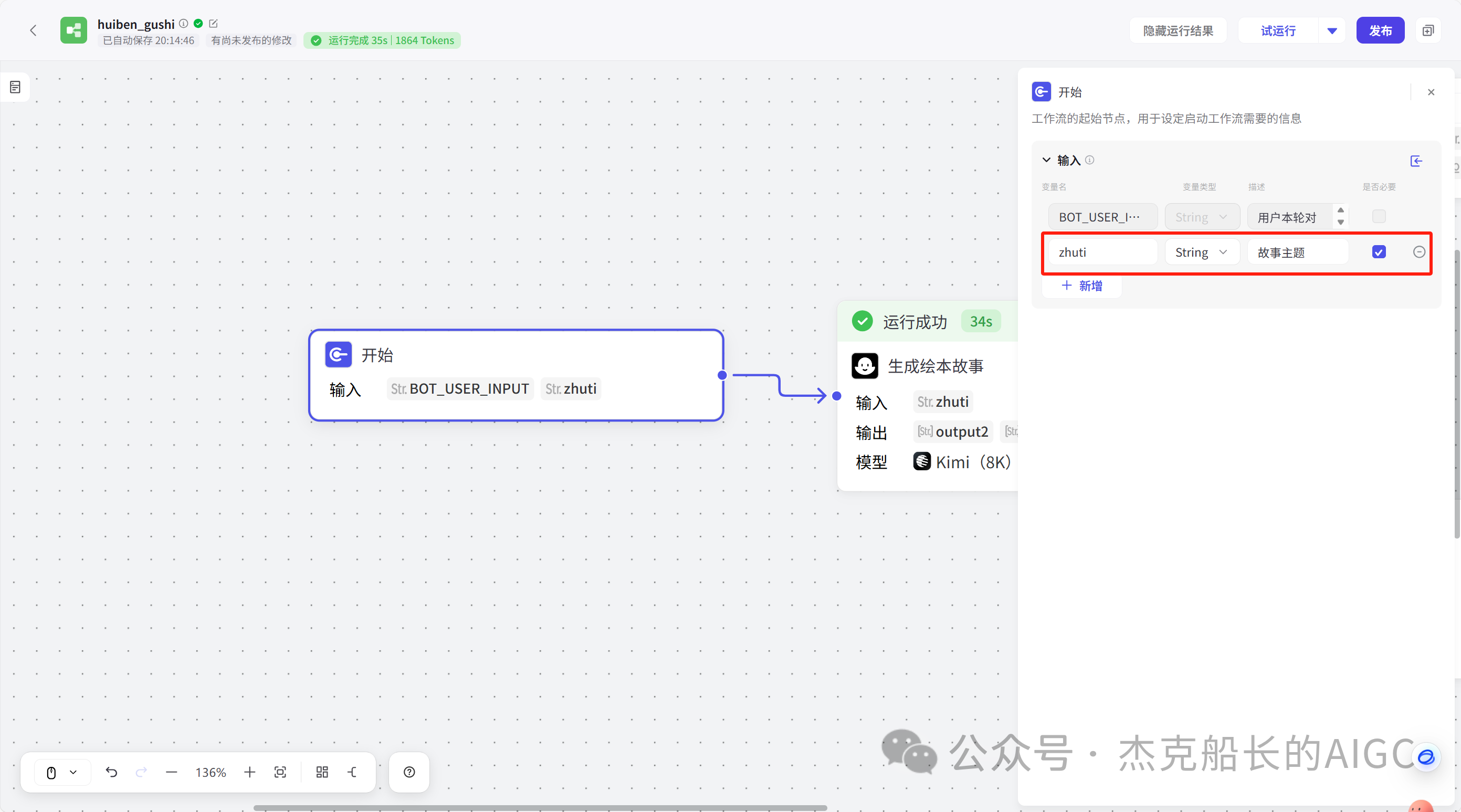Publish the workflow with 发布 button
Viewport: 1461px width, 812px height.
point(1381,30)
